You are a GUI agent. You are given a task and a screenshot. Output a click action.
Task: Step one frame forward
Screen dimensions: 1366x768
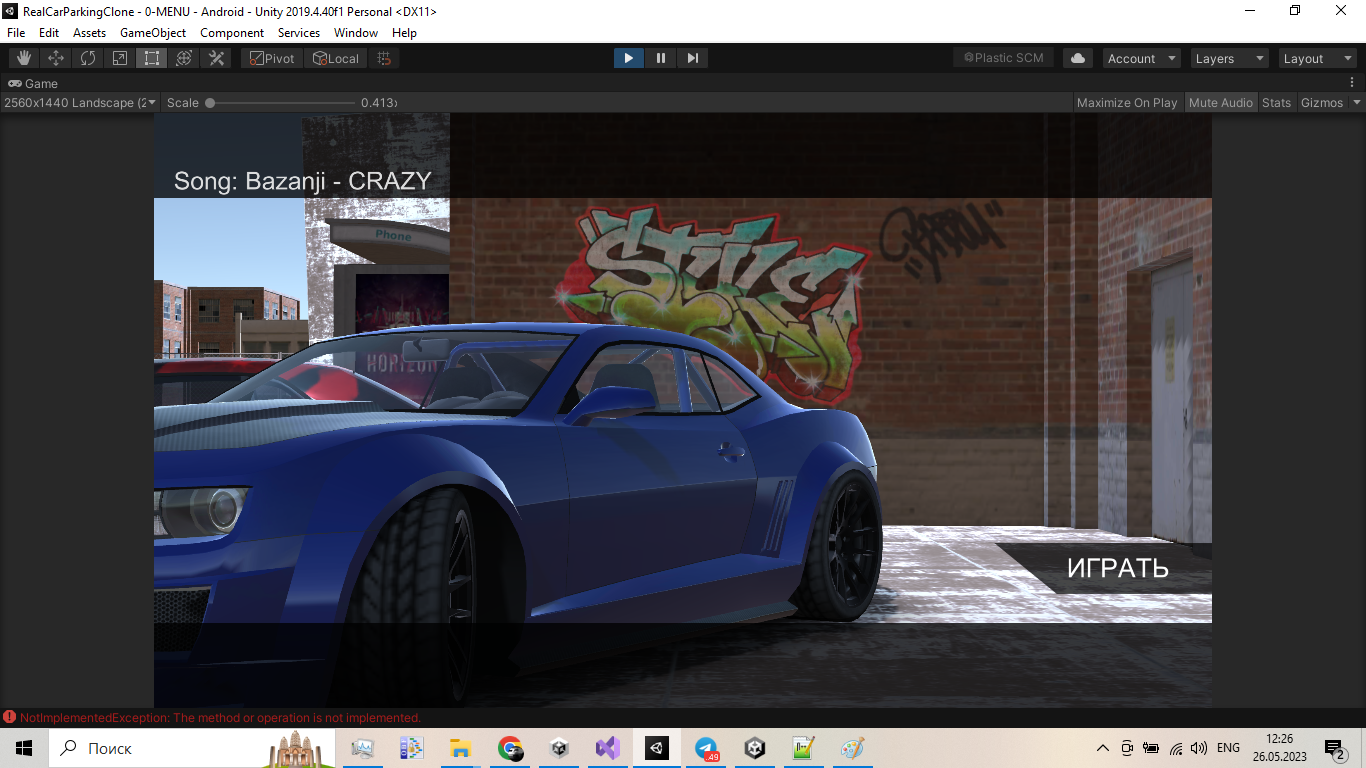point(692,58)
